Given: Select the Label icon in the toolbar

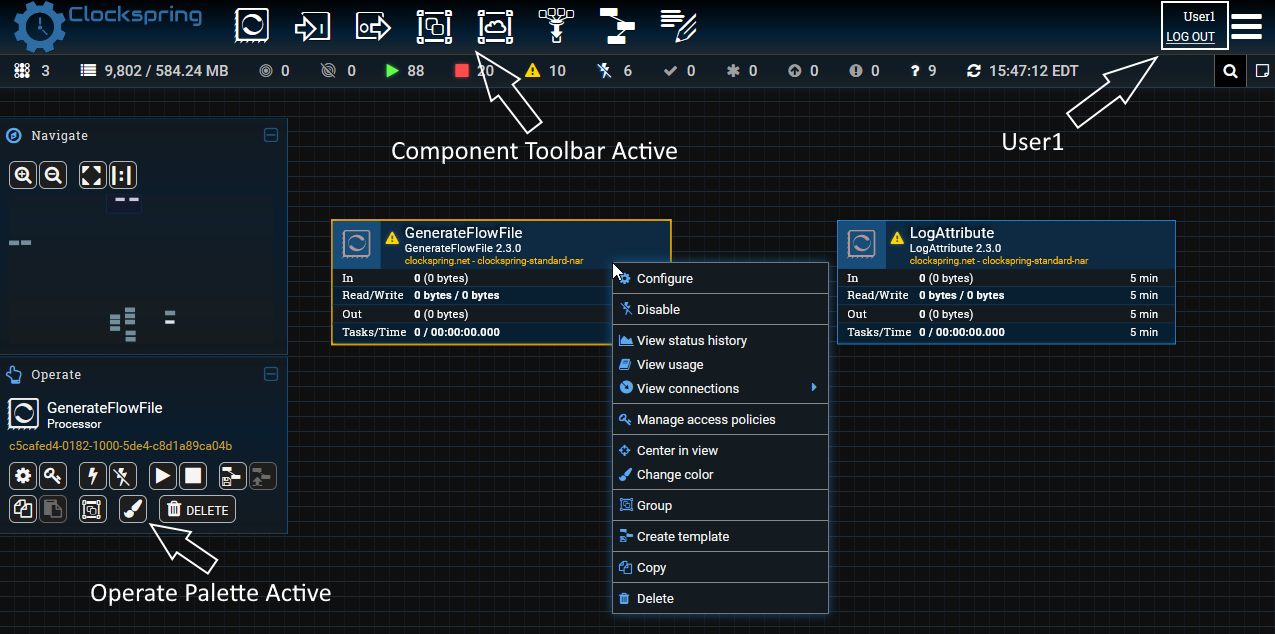Looking at the screenshot, I should point(678,26).
